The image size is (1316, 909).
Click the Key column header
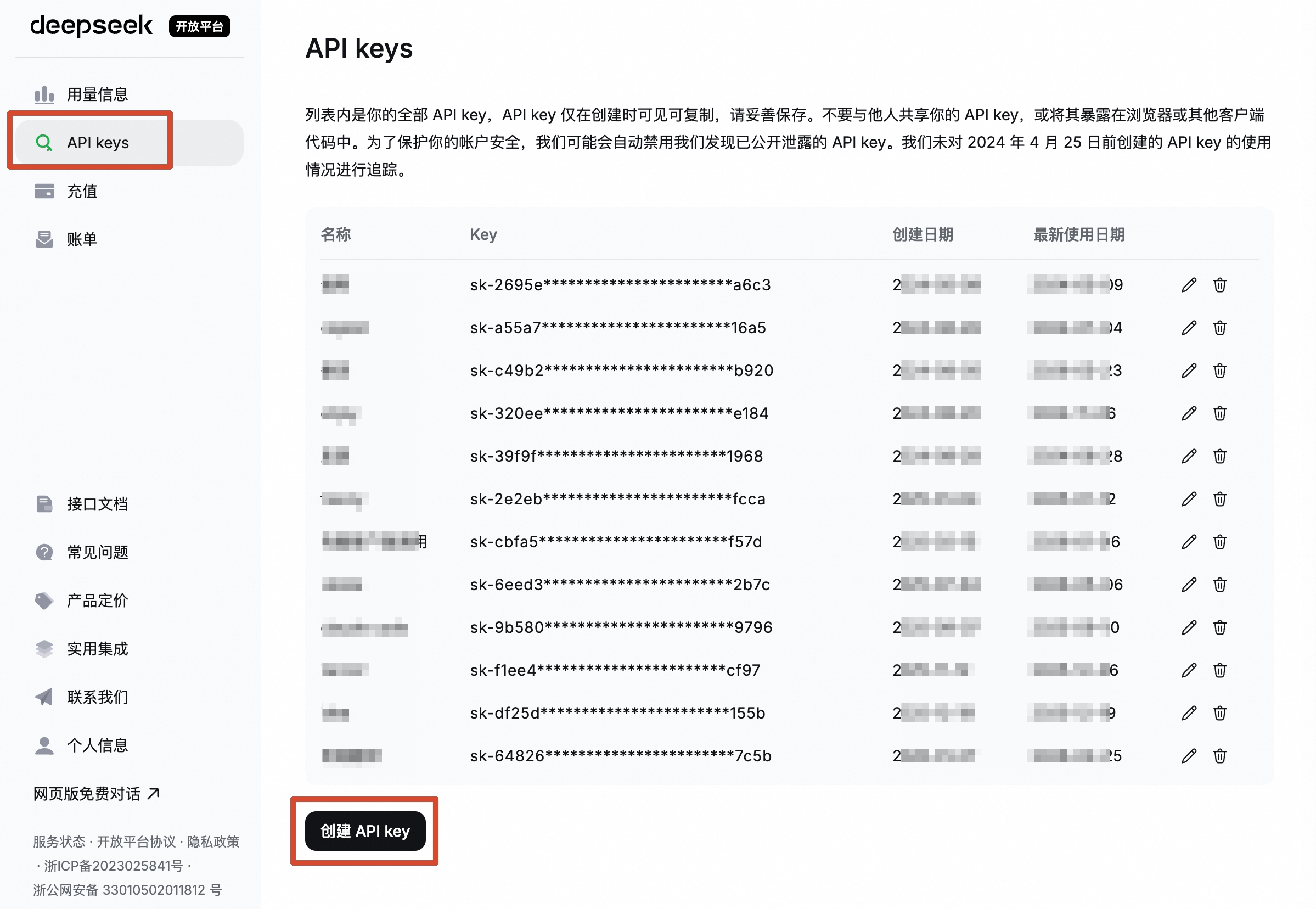point(483,234)
